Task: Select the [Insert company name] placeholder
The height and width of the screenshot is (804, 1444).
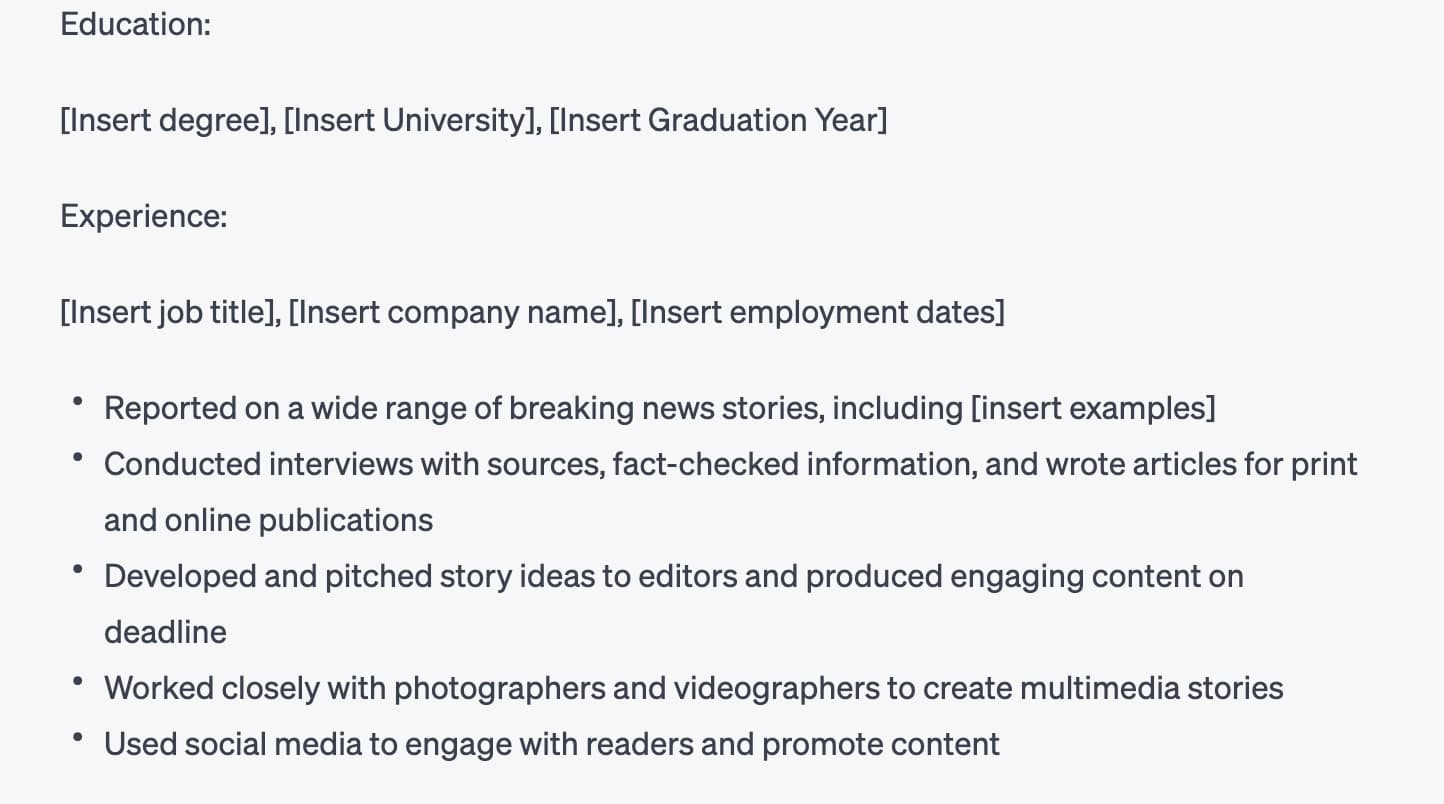Action: click(457, 312)
